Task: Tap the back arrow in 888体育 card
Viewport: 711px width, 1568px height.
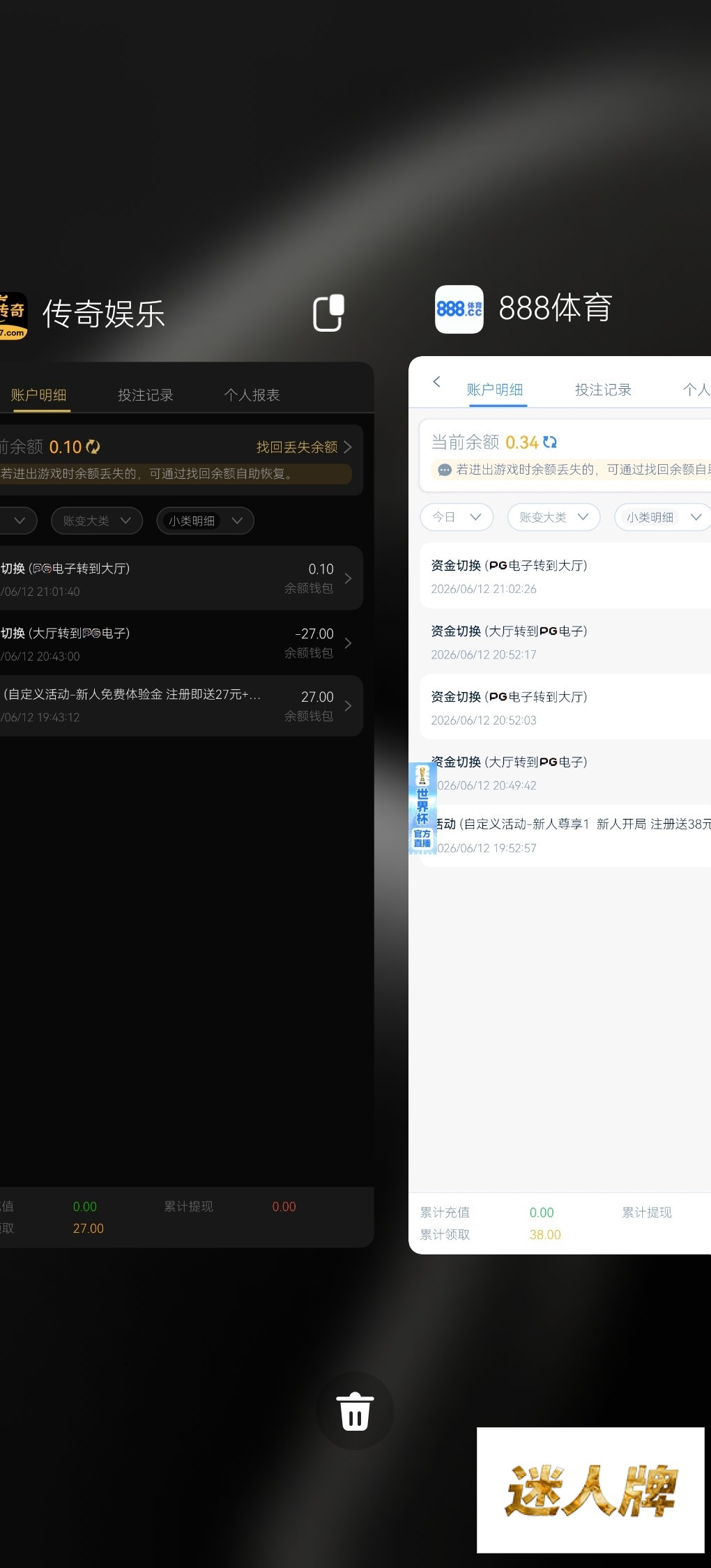Action: 437,381
